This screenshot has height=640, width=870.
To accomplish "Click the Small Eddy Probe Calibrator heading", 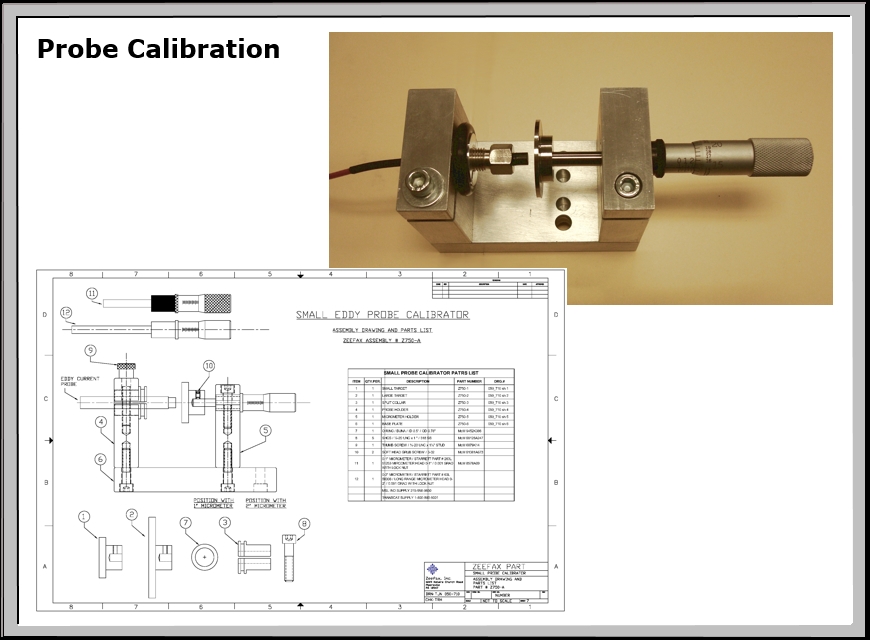I will pyautogui.click(x=382, y=315).
